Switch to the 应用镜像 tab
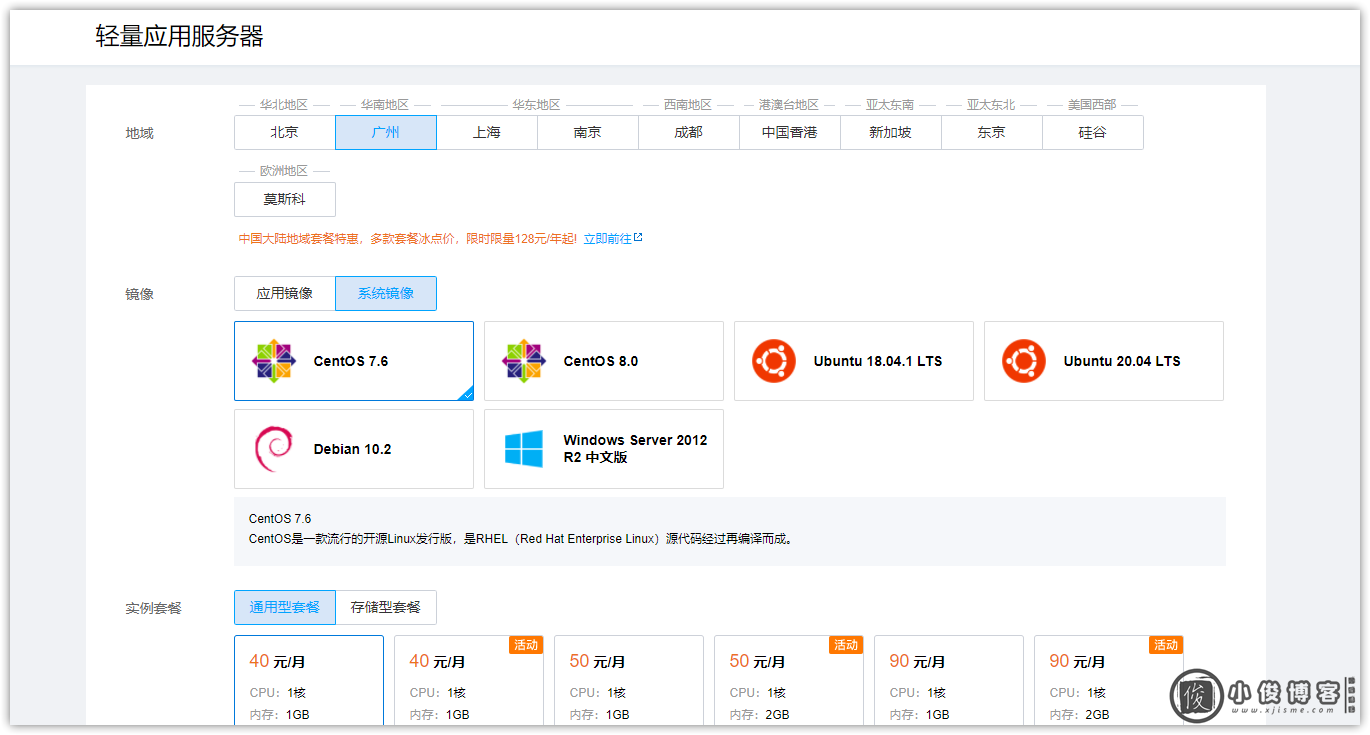1370x735 pixels. (x=285, y=293)
